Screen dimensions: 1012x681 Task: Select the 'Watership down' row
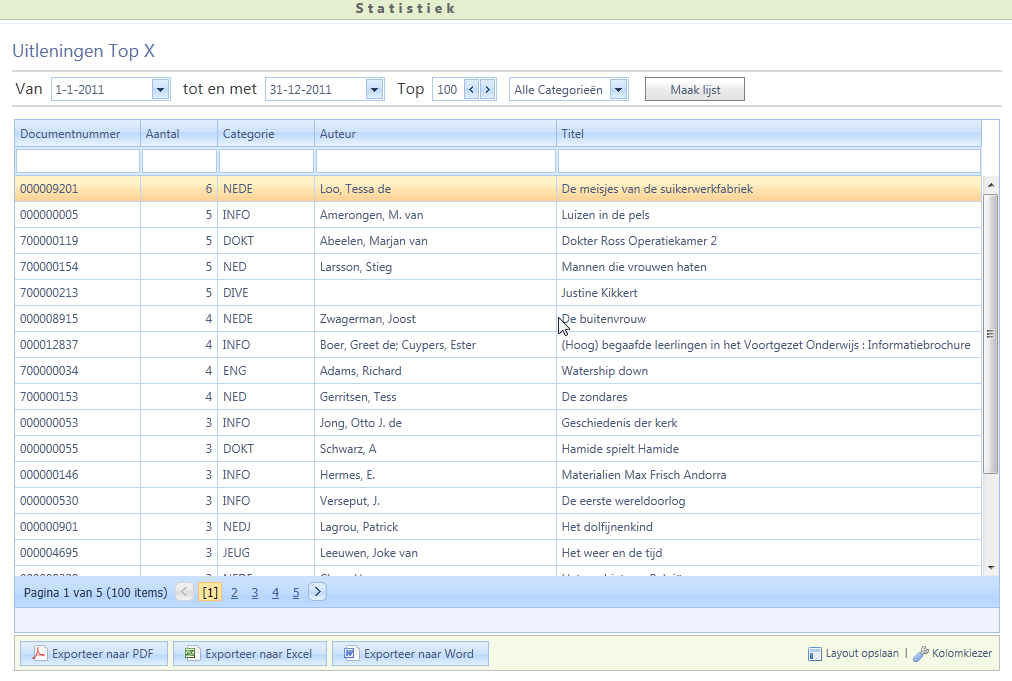click(498, 371)
